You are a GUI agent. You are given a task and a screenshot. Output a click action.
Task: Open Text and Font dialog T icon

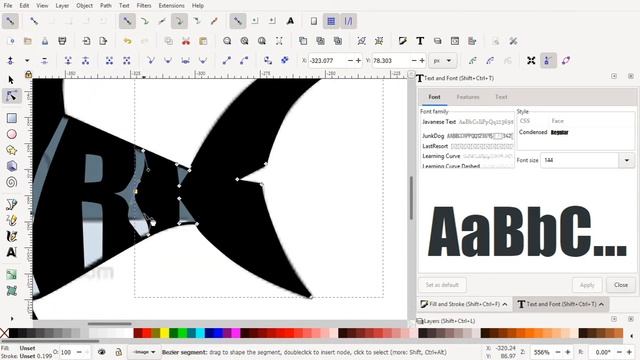point(420,41)
